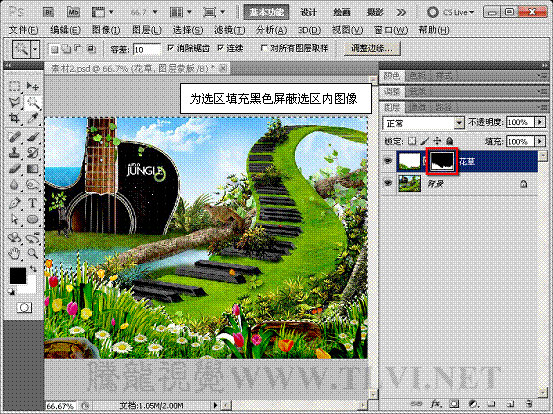Hide the 花草 layer
The width and height of the screenshot is (553, 414).
pos(388,162)
